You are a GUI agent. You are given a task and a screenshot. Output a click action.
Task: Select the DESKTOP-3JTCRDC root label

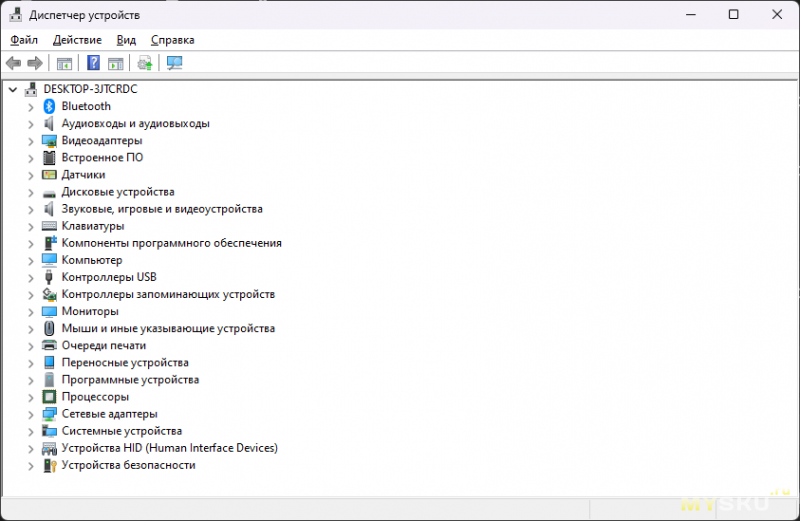point(90,89)
